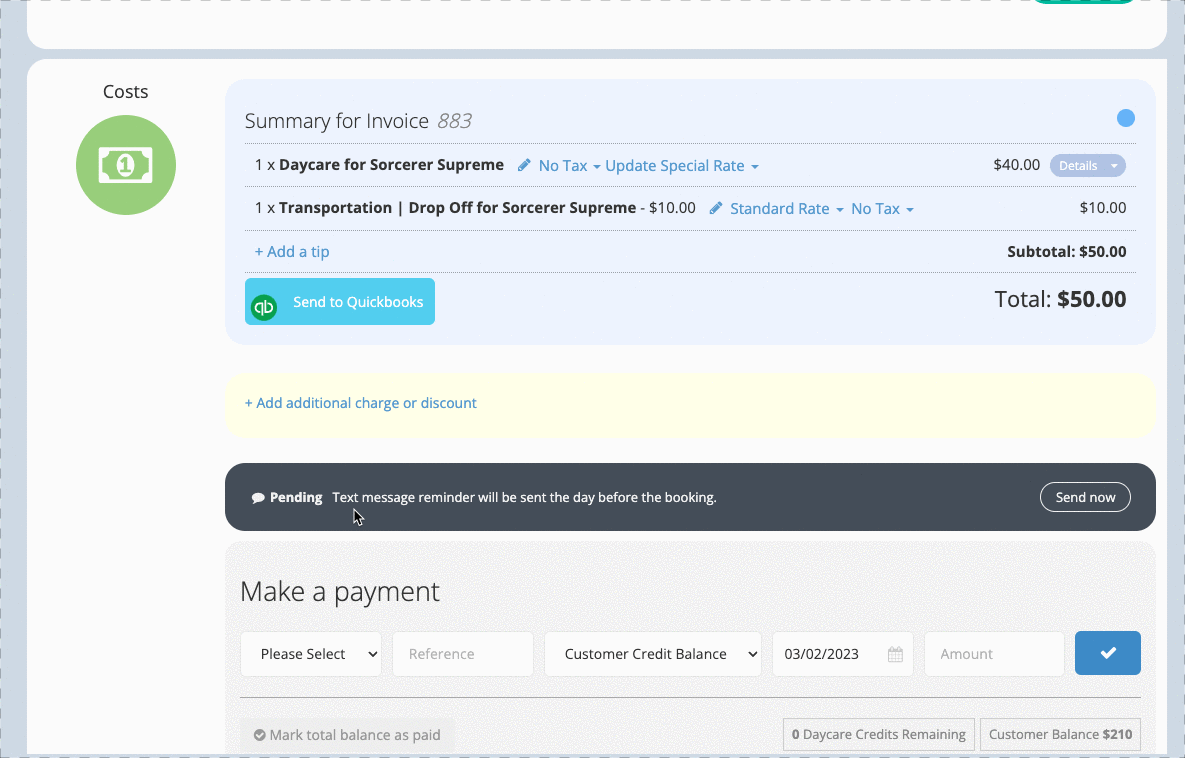
Task: Click the Make a payment heading
Action: click(x=339, y=591)
